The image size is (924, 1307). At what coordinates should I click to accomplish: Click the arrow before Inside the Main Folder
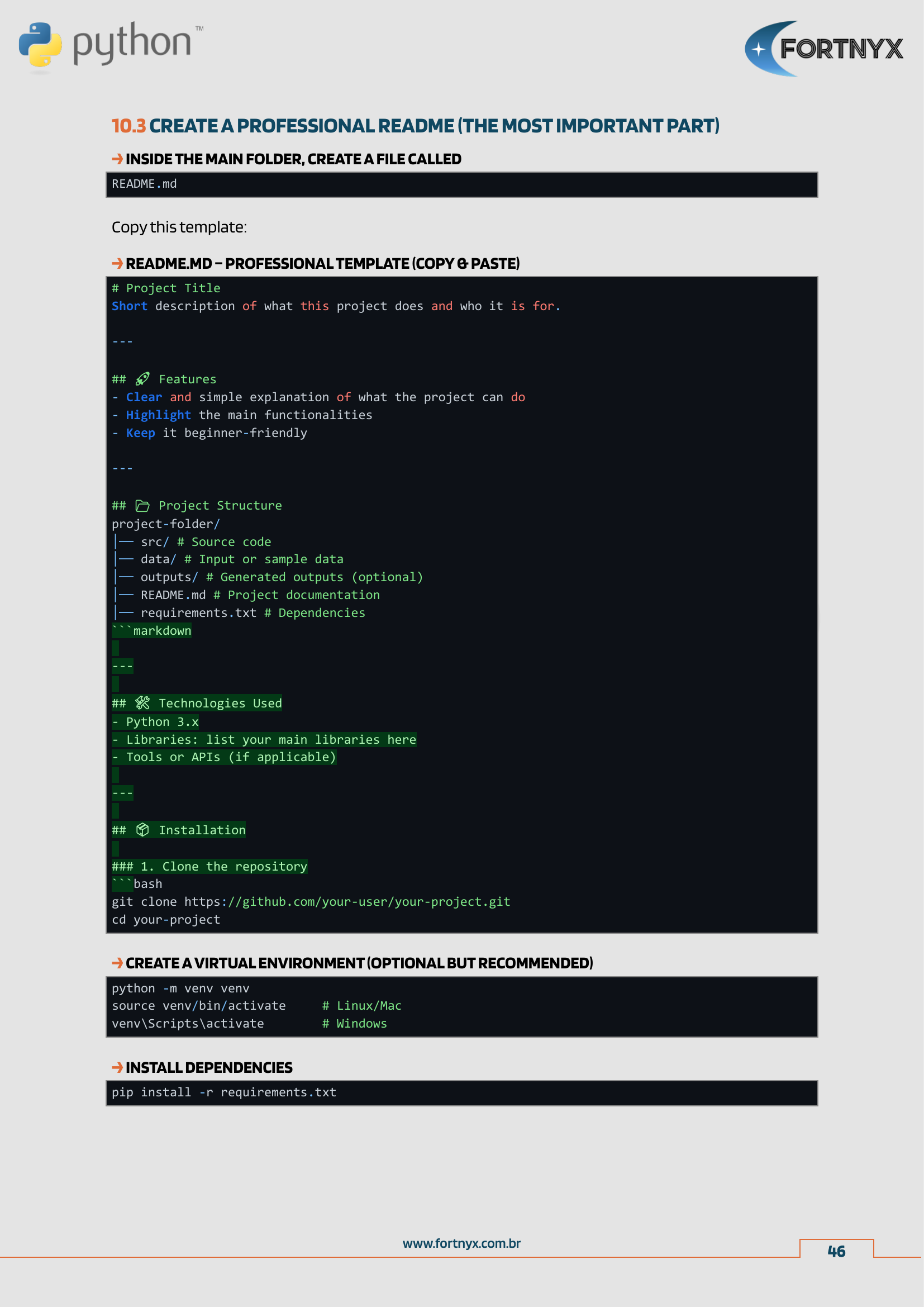pyautogui.click(x=117, y=159)
